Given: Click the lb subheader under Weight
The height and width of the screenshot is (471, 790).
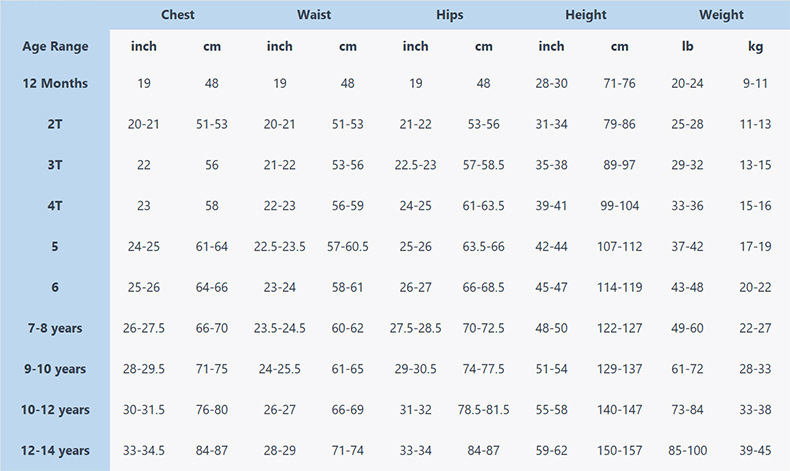Looking at the screenshot, I should pyautogui.click(x=688, y=46).
